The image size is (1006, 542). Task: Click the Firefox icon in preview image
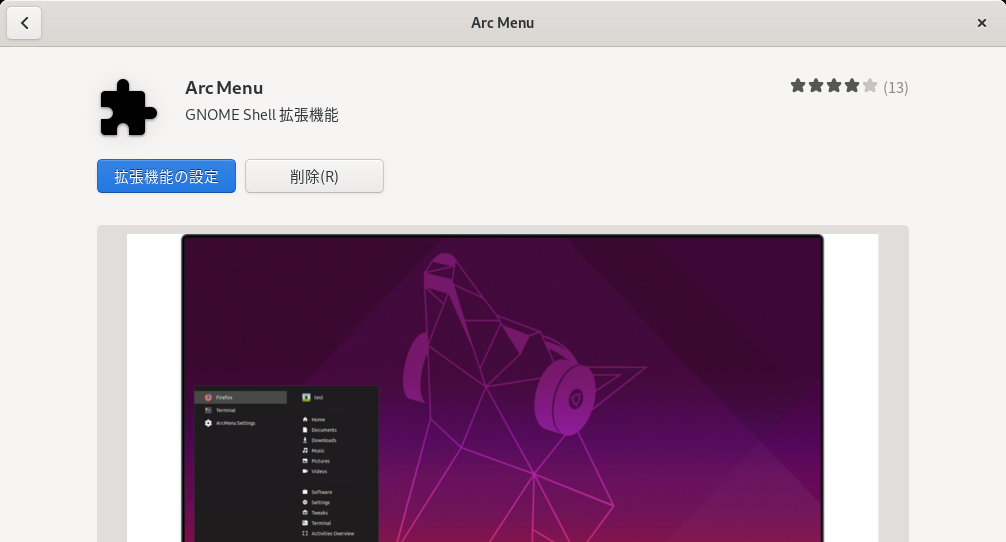208,398
